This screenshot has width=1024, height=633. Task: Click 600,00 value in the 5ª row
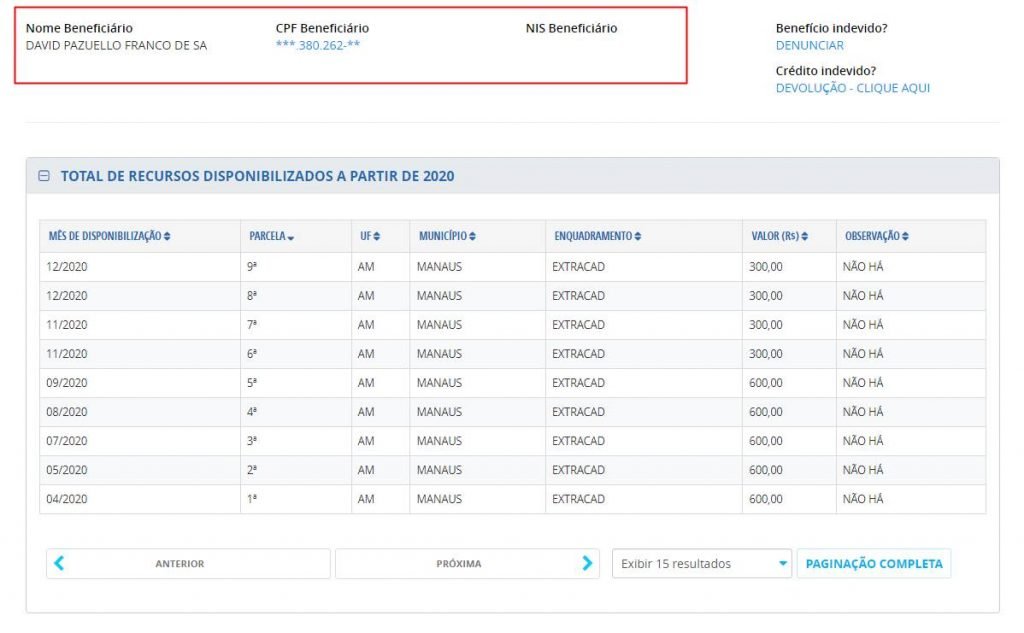[765, 383]
